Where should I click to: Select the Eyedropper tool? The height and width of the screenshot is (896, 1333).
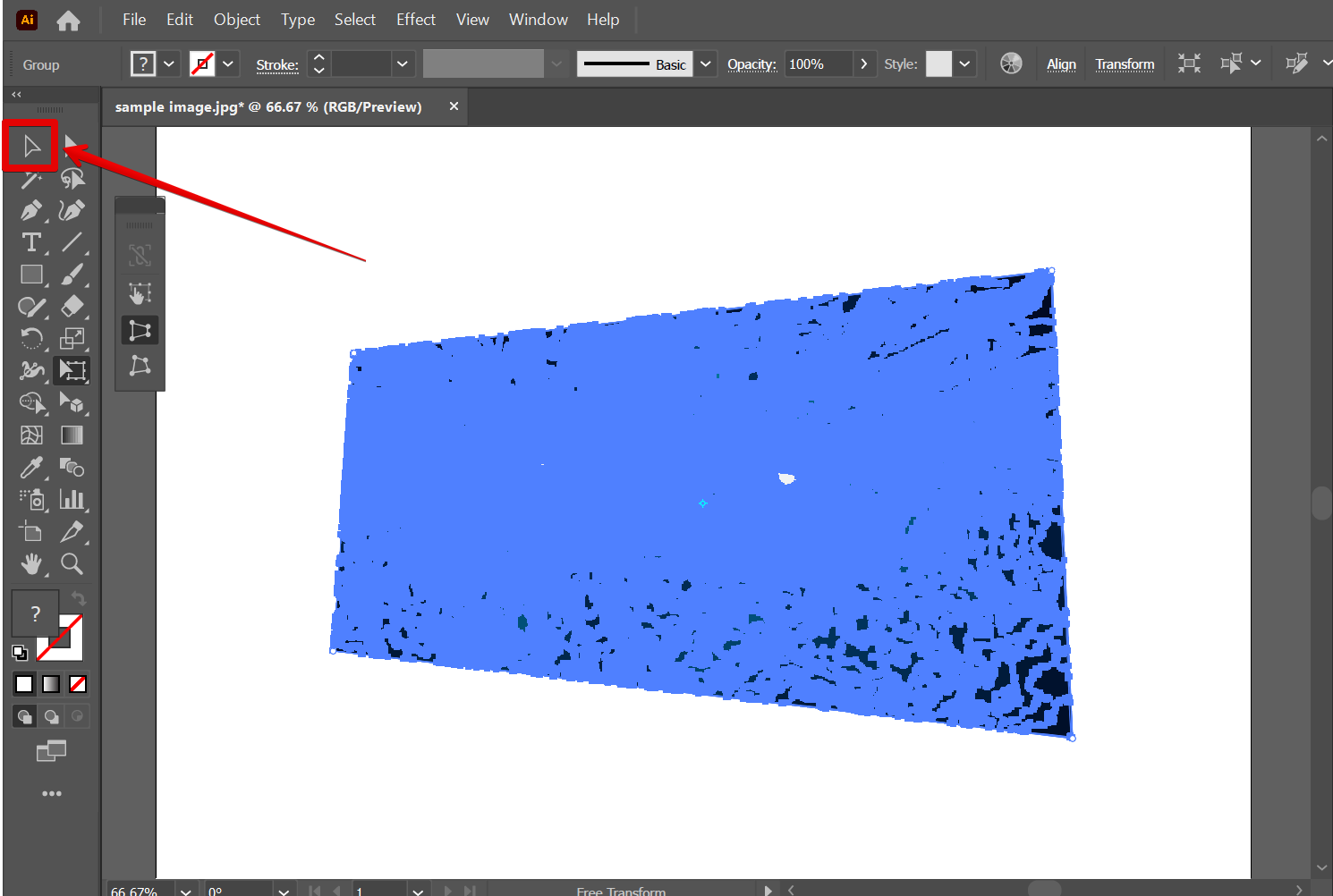31,468
